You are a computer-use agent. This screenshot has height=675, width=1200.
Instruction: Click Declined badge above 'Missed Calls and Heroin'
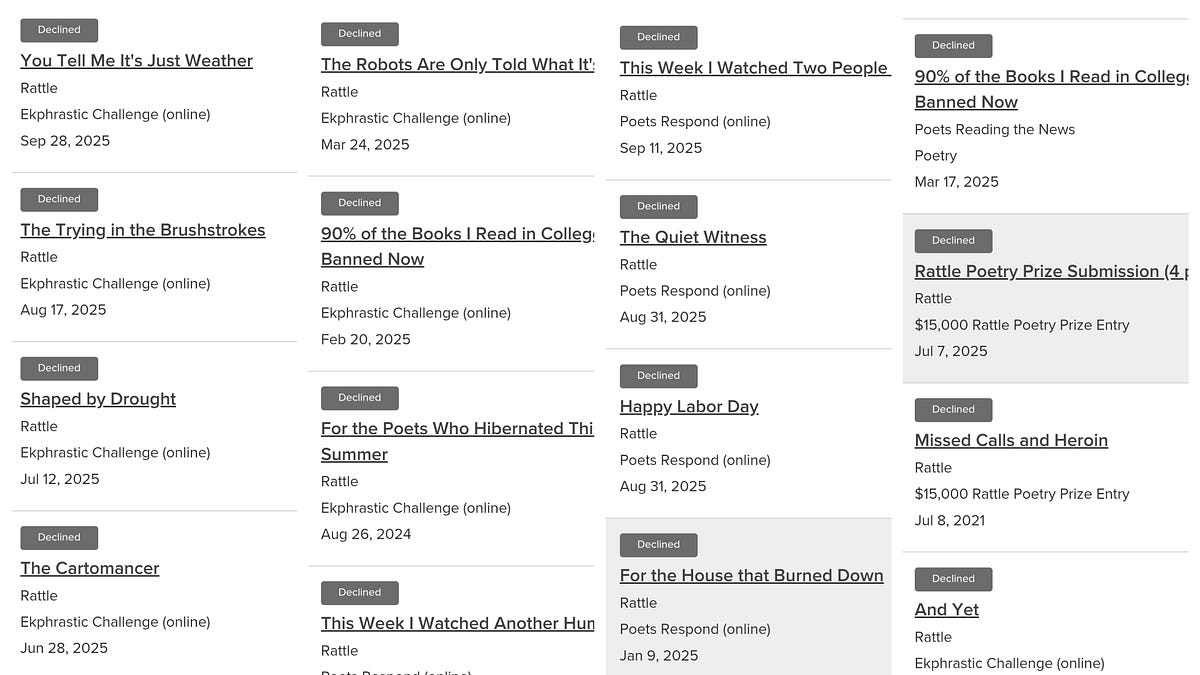point(953,409)
